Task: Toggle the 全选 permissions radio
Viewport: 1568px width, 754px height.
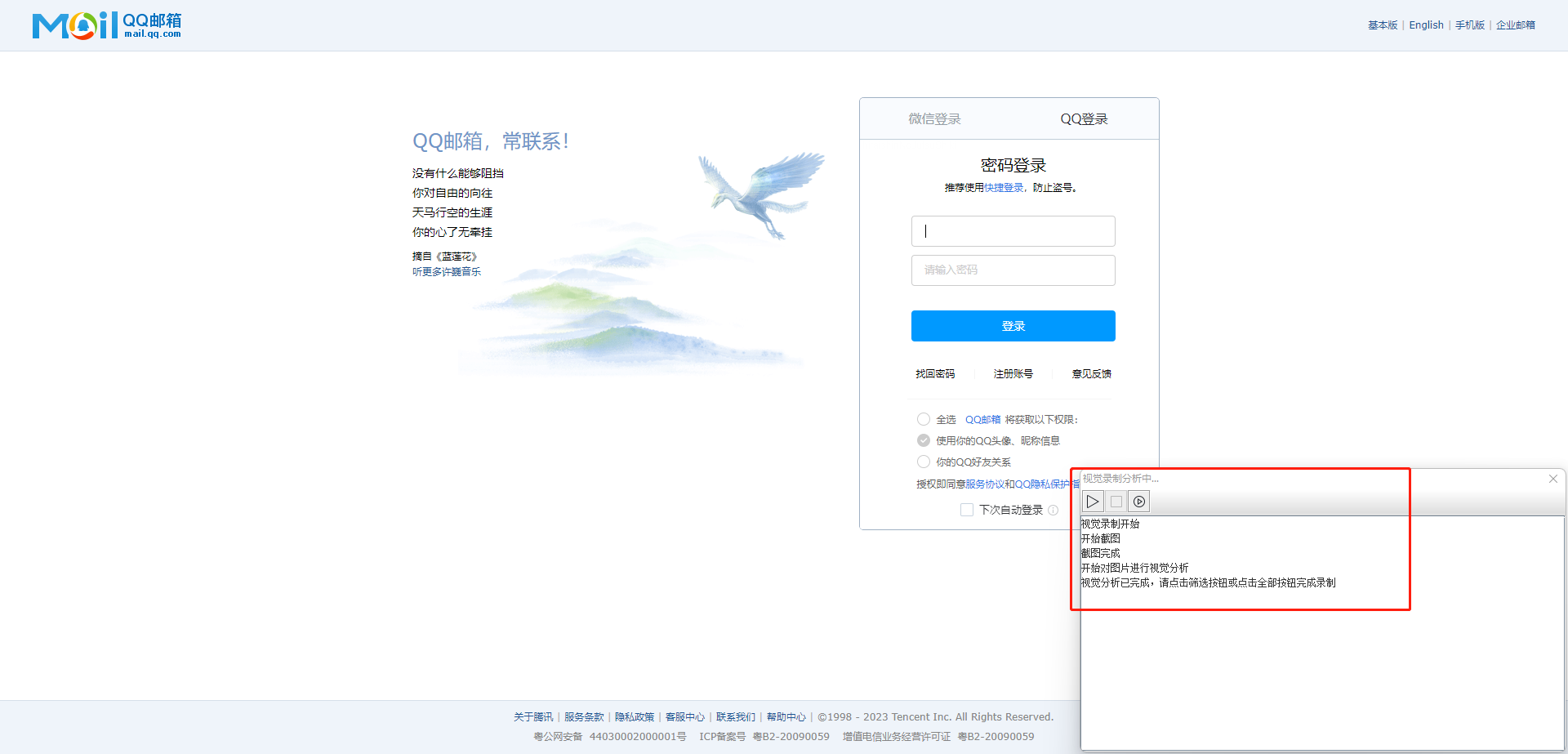Action: pyautogui.click(x=924, y=419)
